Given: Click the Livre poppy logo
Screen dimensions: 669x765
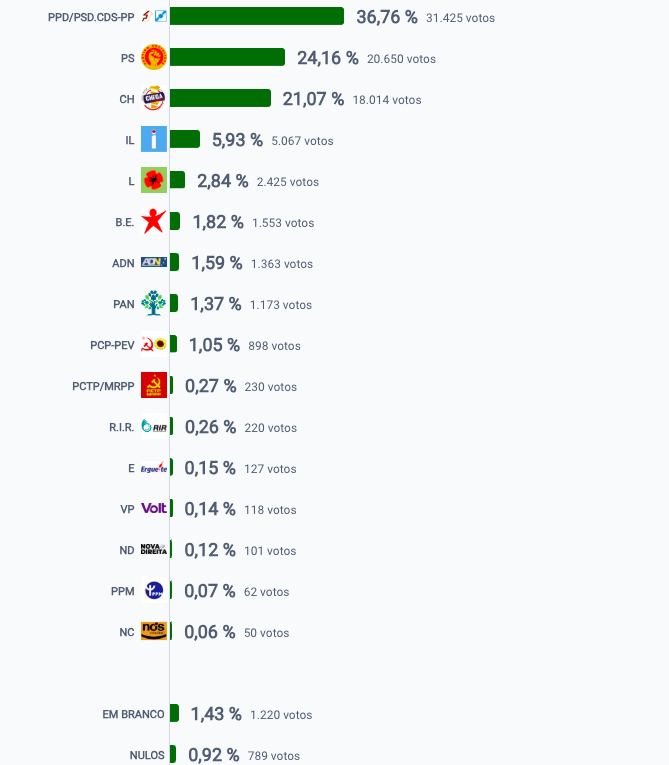Looking at the screenshot, I should pyautogui.click(x=154, y=180).
